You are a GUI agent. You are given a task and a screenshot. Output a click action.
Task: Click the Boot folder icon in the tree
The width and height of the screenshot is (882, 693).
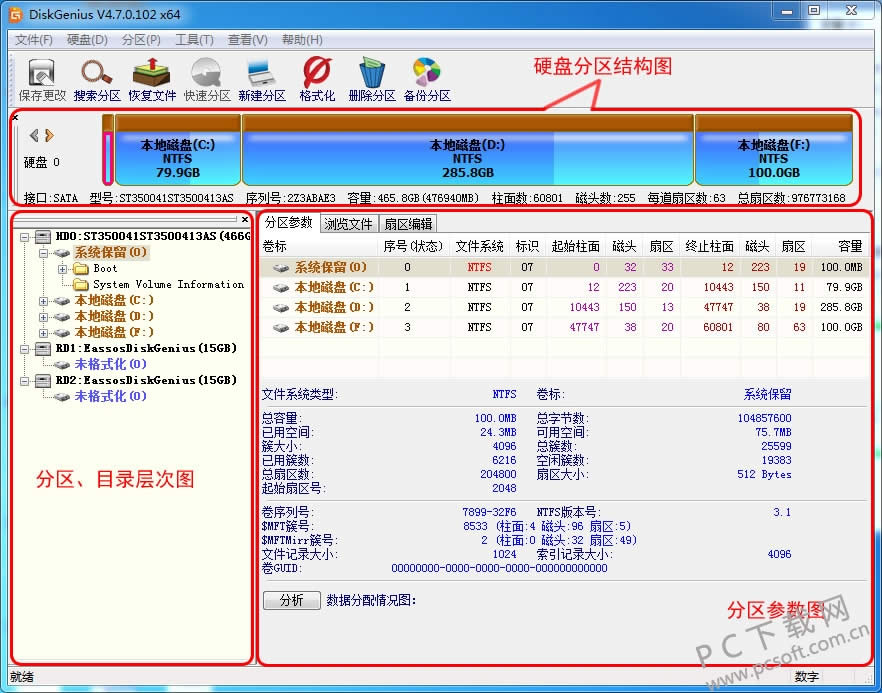pyautogui.click(x=82, y=268)
